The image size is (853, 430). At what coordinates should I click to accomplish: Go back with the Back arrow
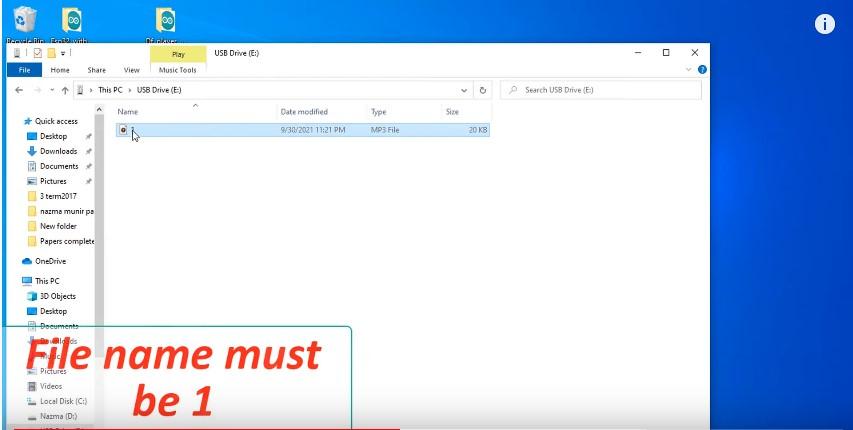coord(19,90)
